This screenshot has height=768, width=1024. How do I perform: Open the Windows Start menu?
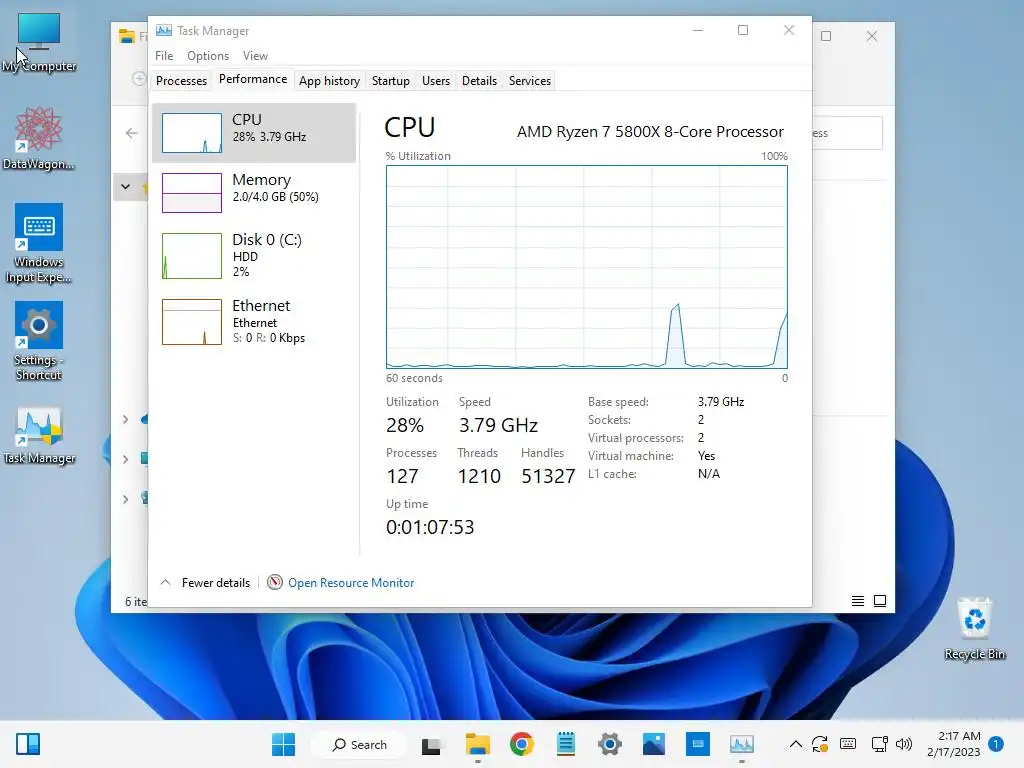coord(283,744)
